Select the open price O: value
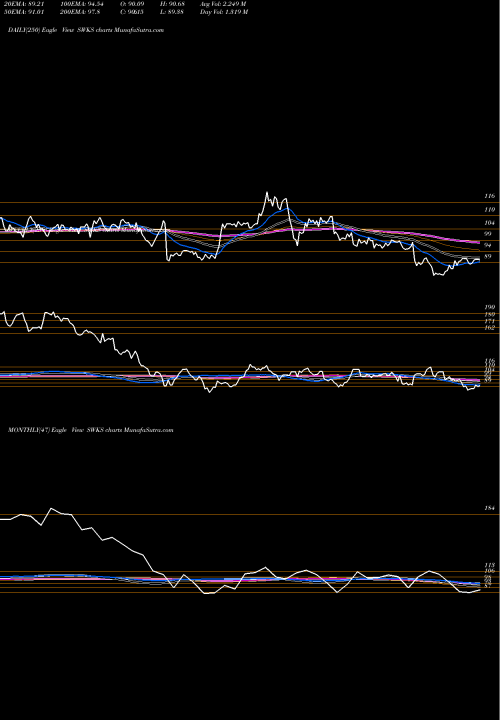The width and height of the screenshot is (500, 720). coord(130,4)
